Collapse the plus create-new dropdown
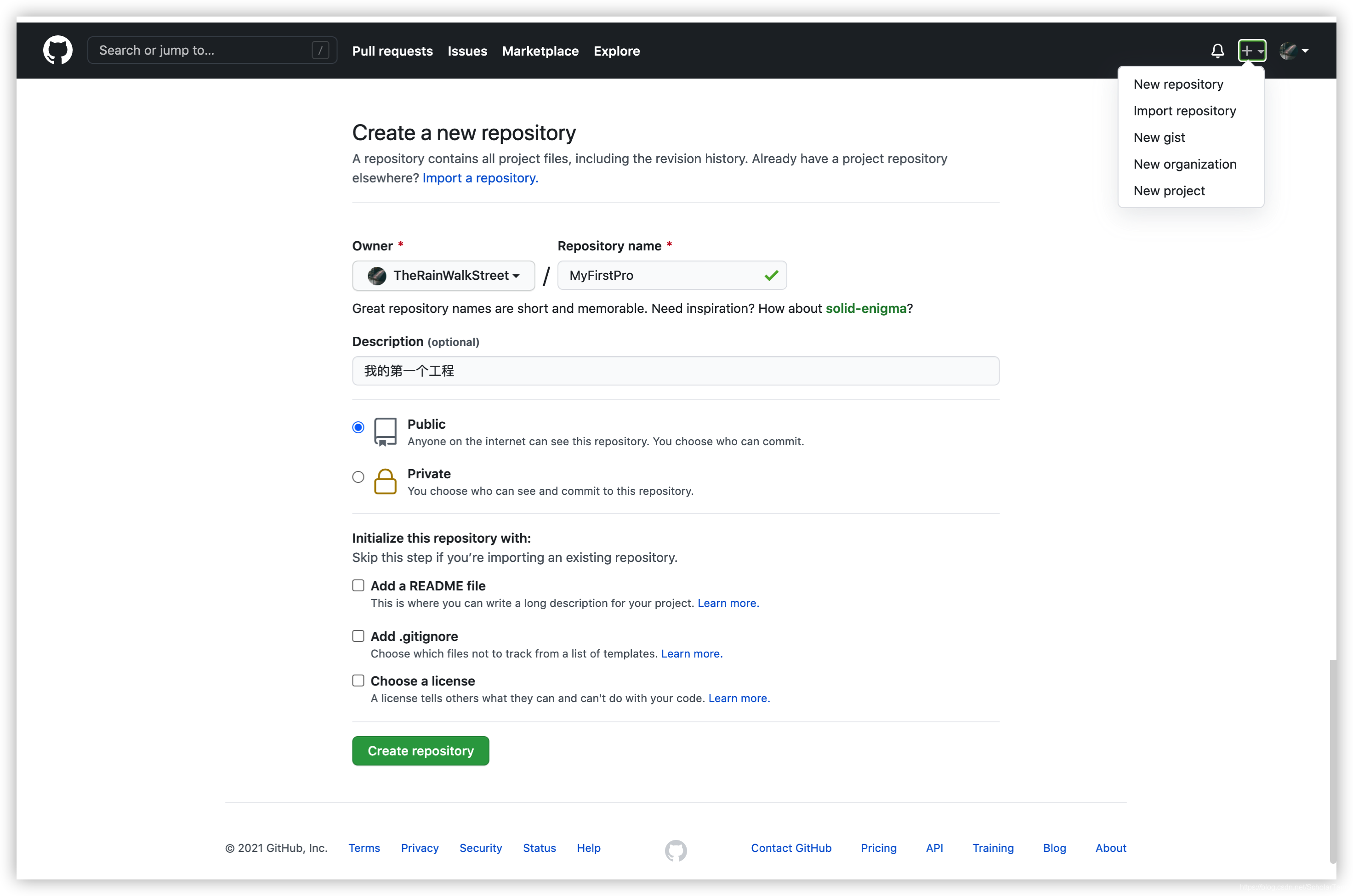 1251,51
